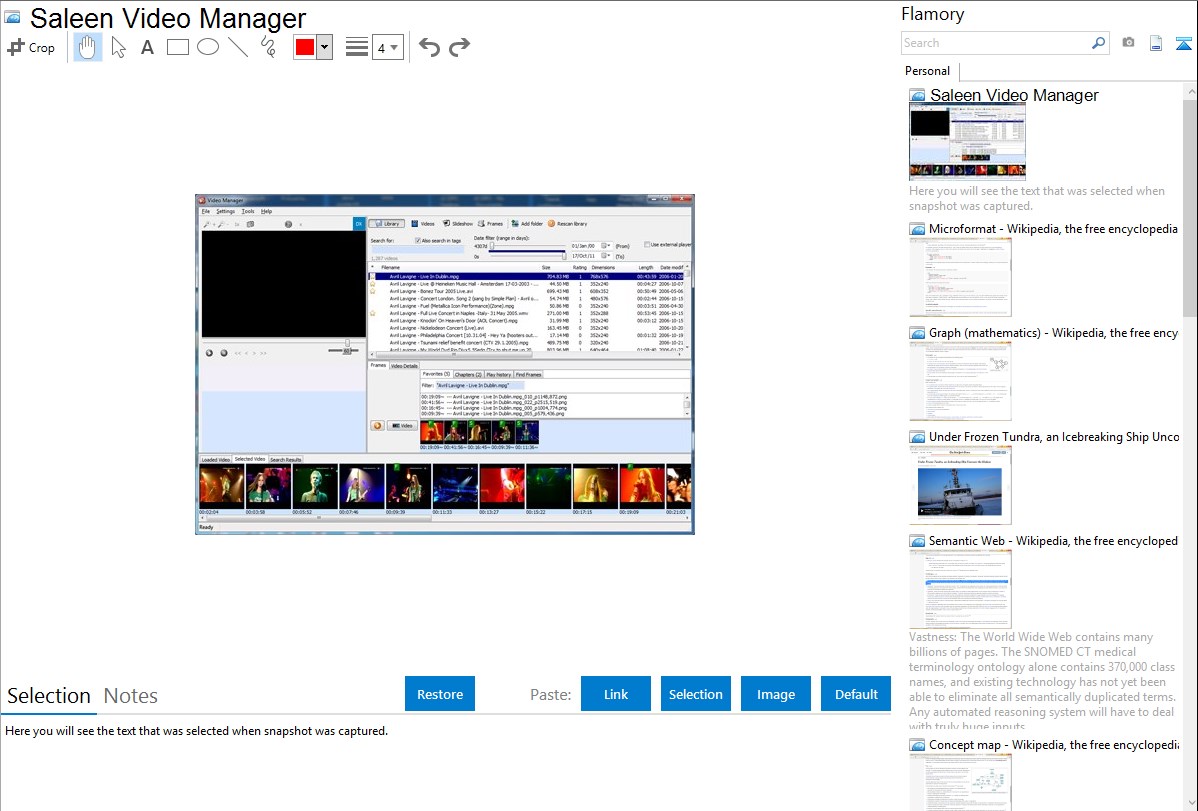
Task: Focus the Flamory Search field
Action: coord(996,43)
